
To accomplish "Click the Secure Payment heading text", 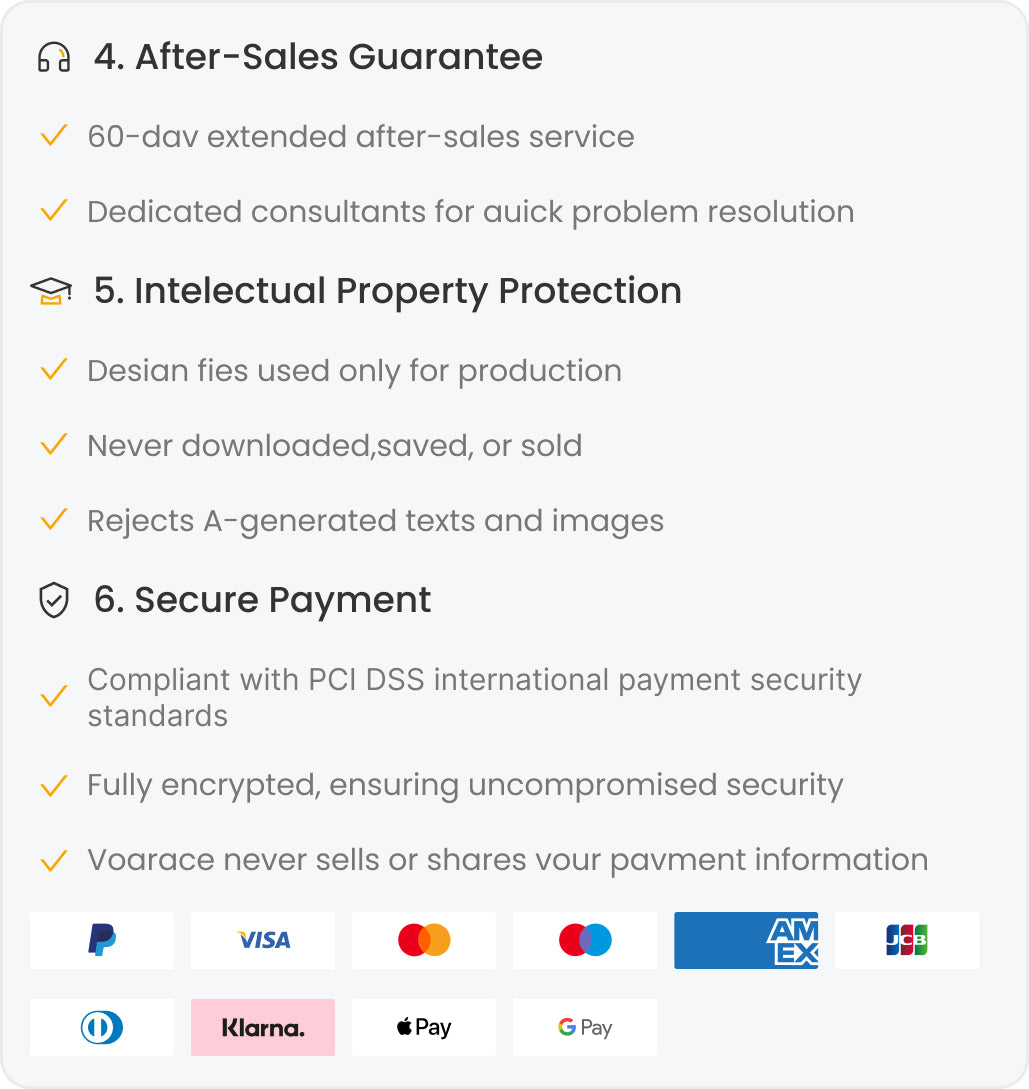I will click(x=263, y=600).
